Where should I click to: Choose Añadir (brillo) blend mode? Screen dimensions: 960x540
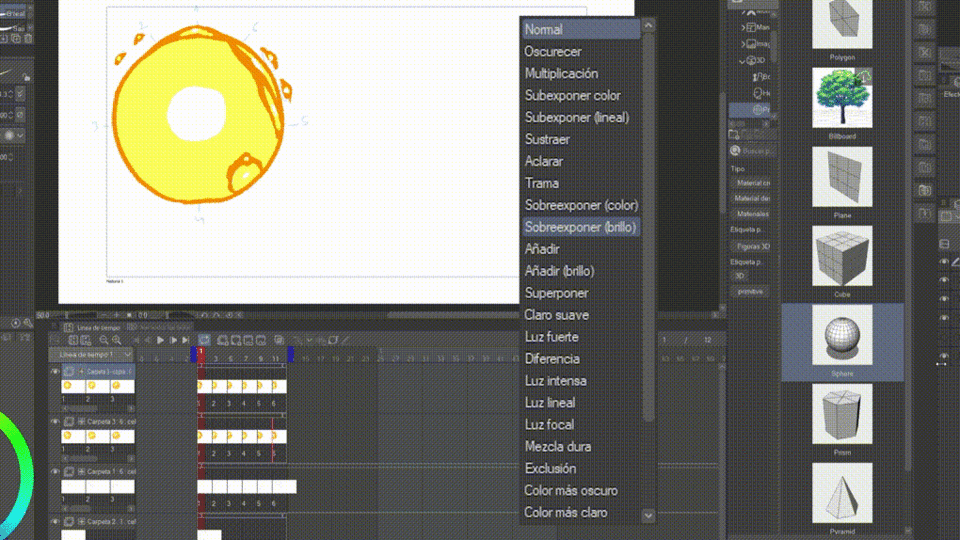580,271
